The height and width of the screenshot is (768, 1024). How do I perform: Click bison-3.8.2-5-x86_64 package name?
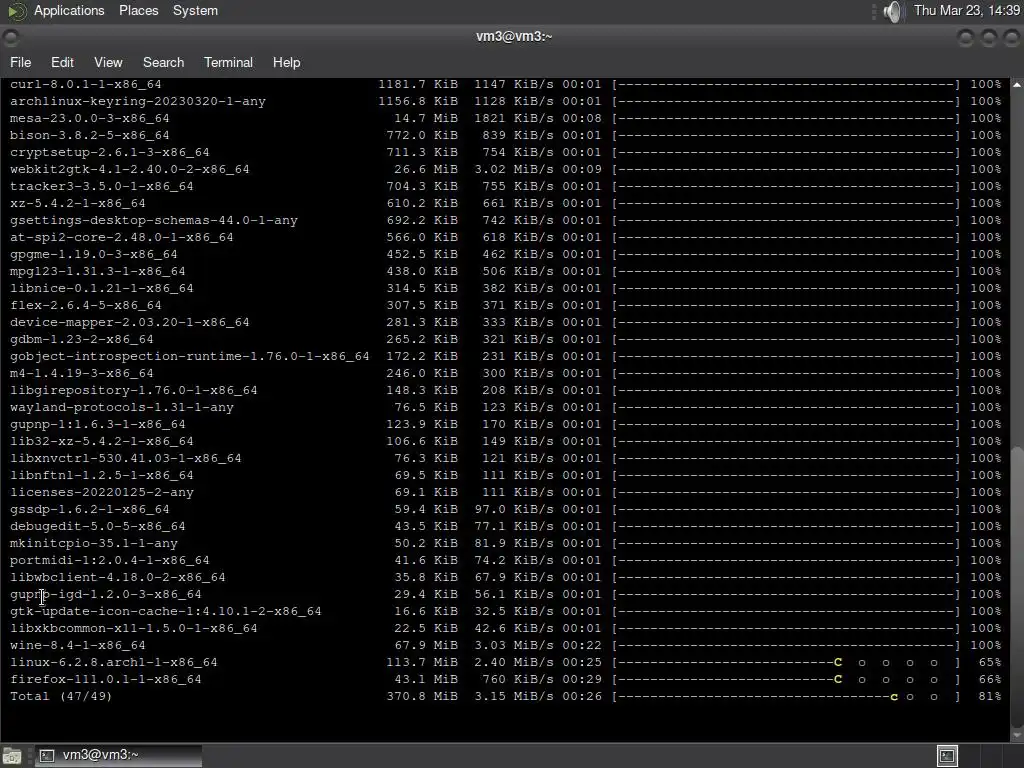point(89,135)
